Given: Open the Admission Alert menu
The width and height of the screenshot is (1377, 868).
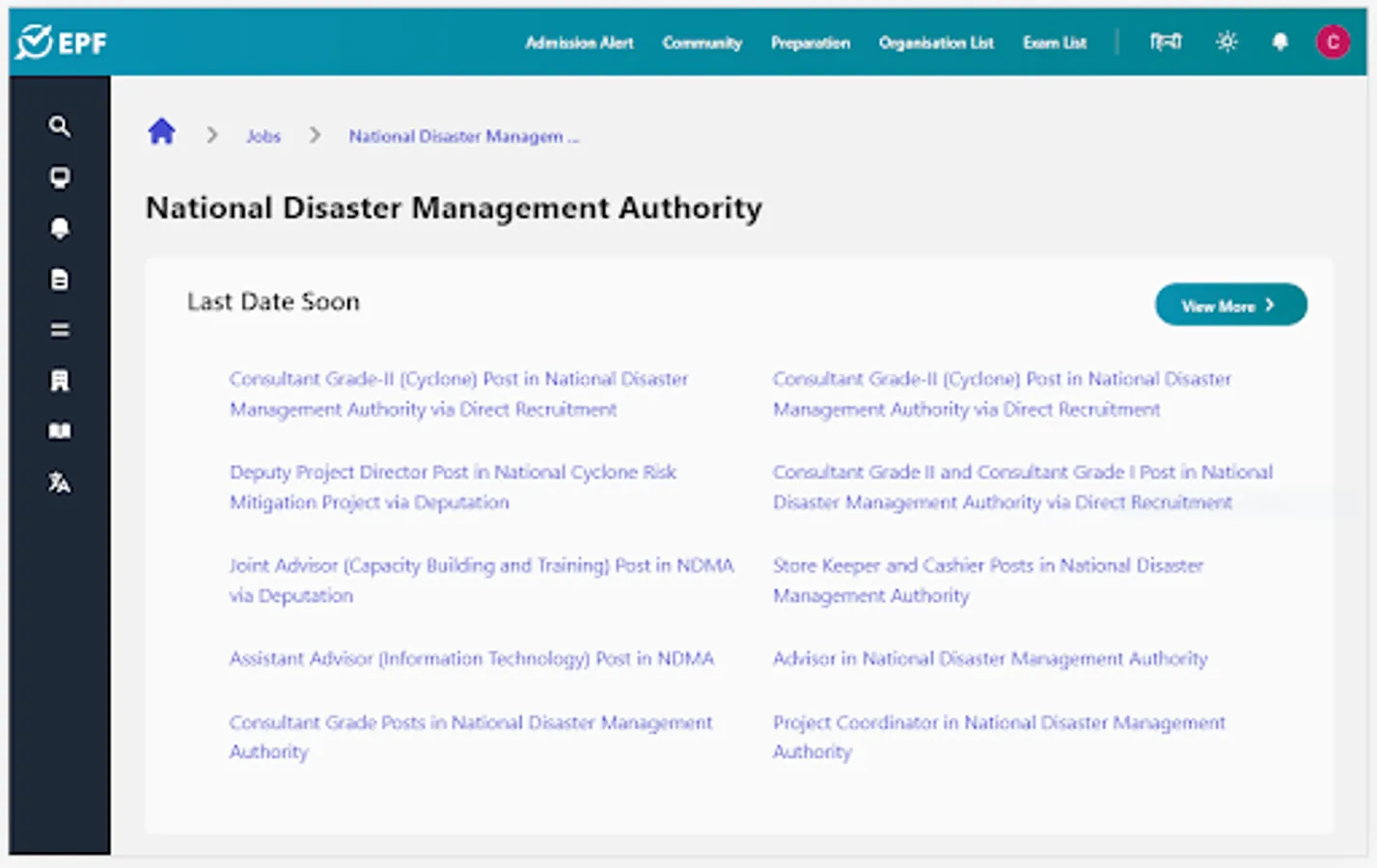Looking at the screenshot, I should pyautogui.click(x=579, y=42).
